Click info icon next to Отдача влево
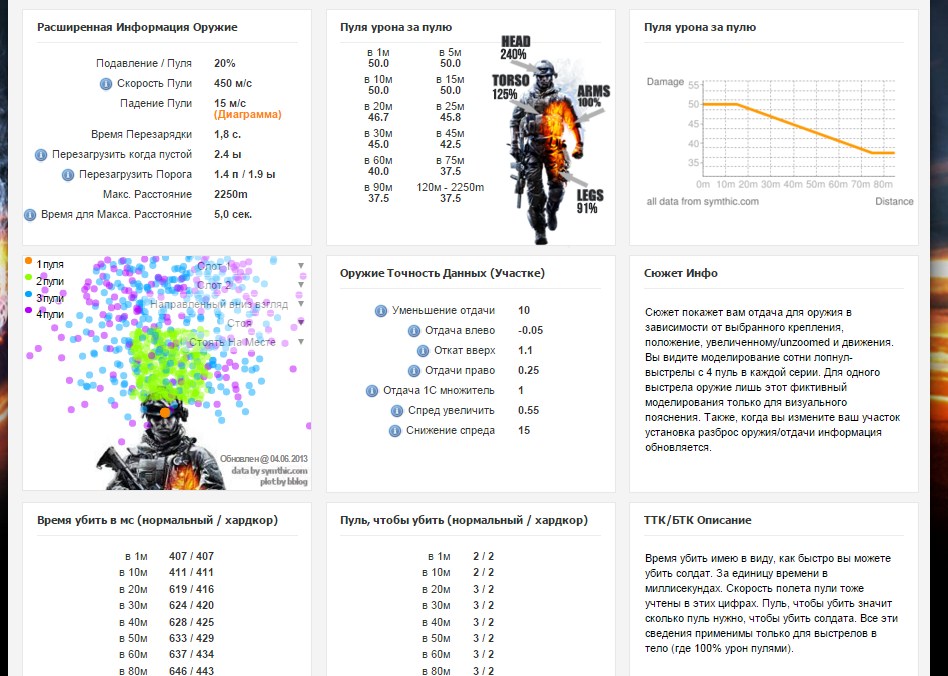This screenshot has width=948, height=676. point(414,331)
